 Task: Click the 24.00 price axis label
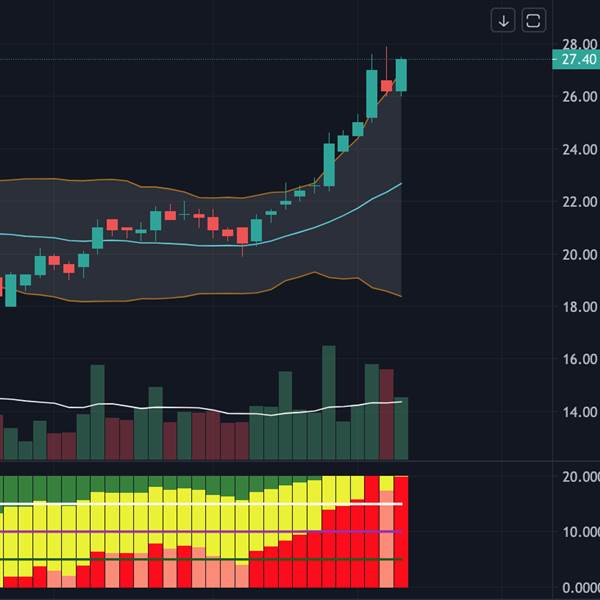580,150
